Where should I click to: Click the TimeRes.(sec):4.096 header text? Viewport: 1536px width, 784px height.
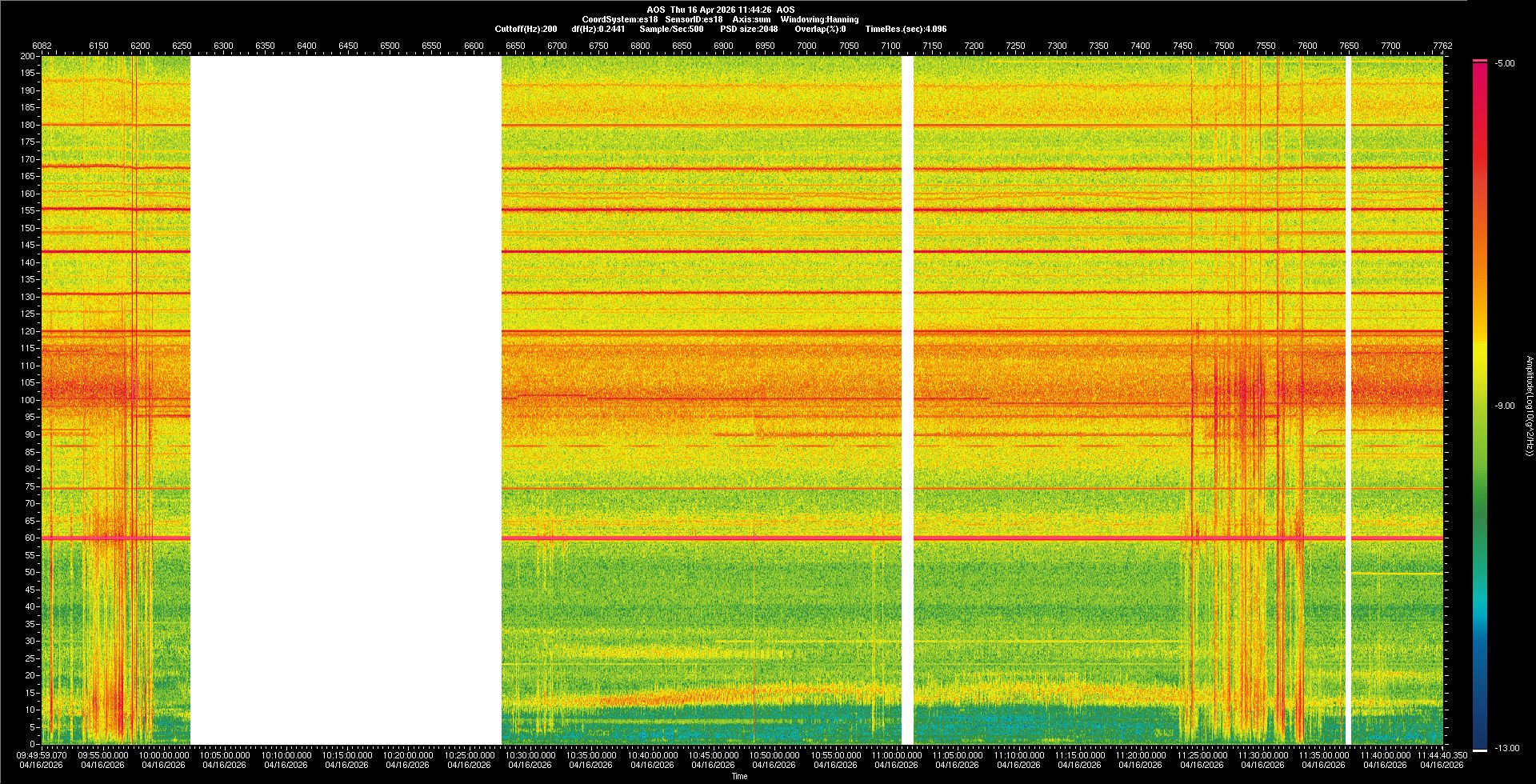point(906,29)
